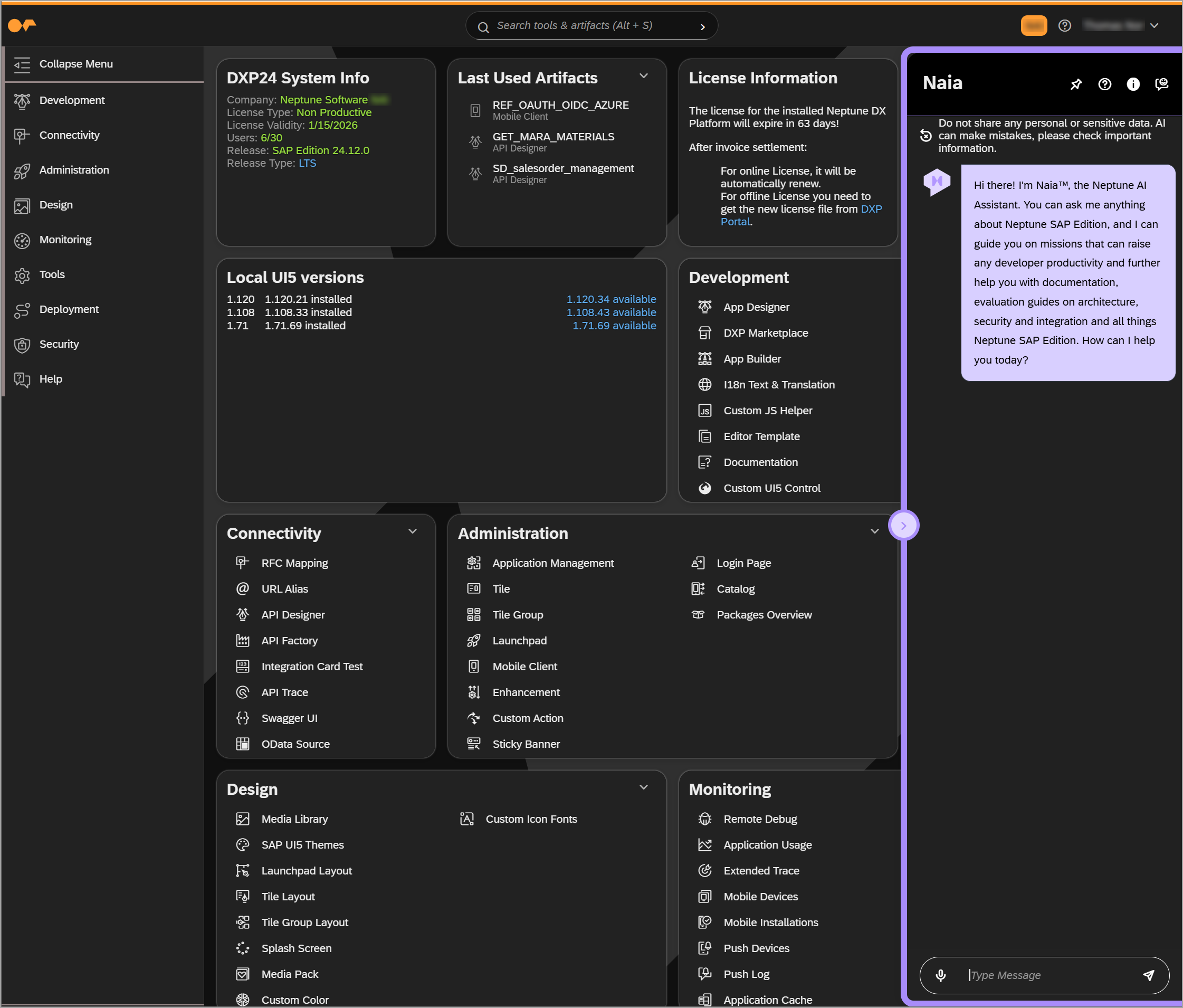Click the Neptune logo at top left
This screenshot has width=1183, height=1008.
(x=22, y=25)
